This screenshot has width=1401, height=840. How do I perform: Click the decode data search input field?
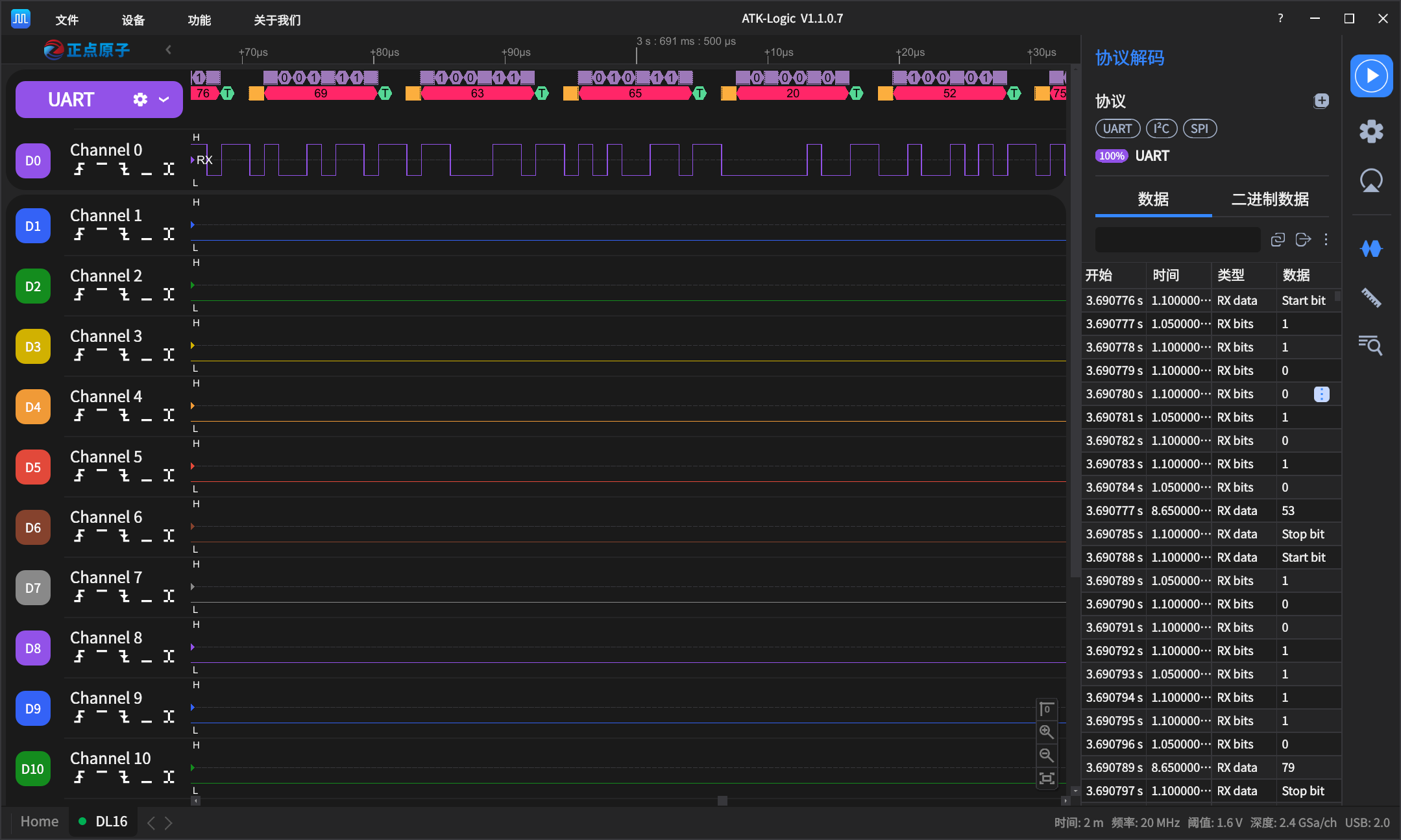(1177, 239)
